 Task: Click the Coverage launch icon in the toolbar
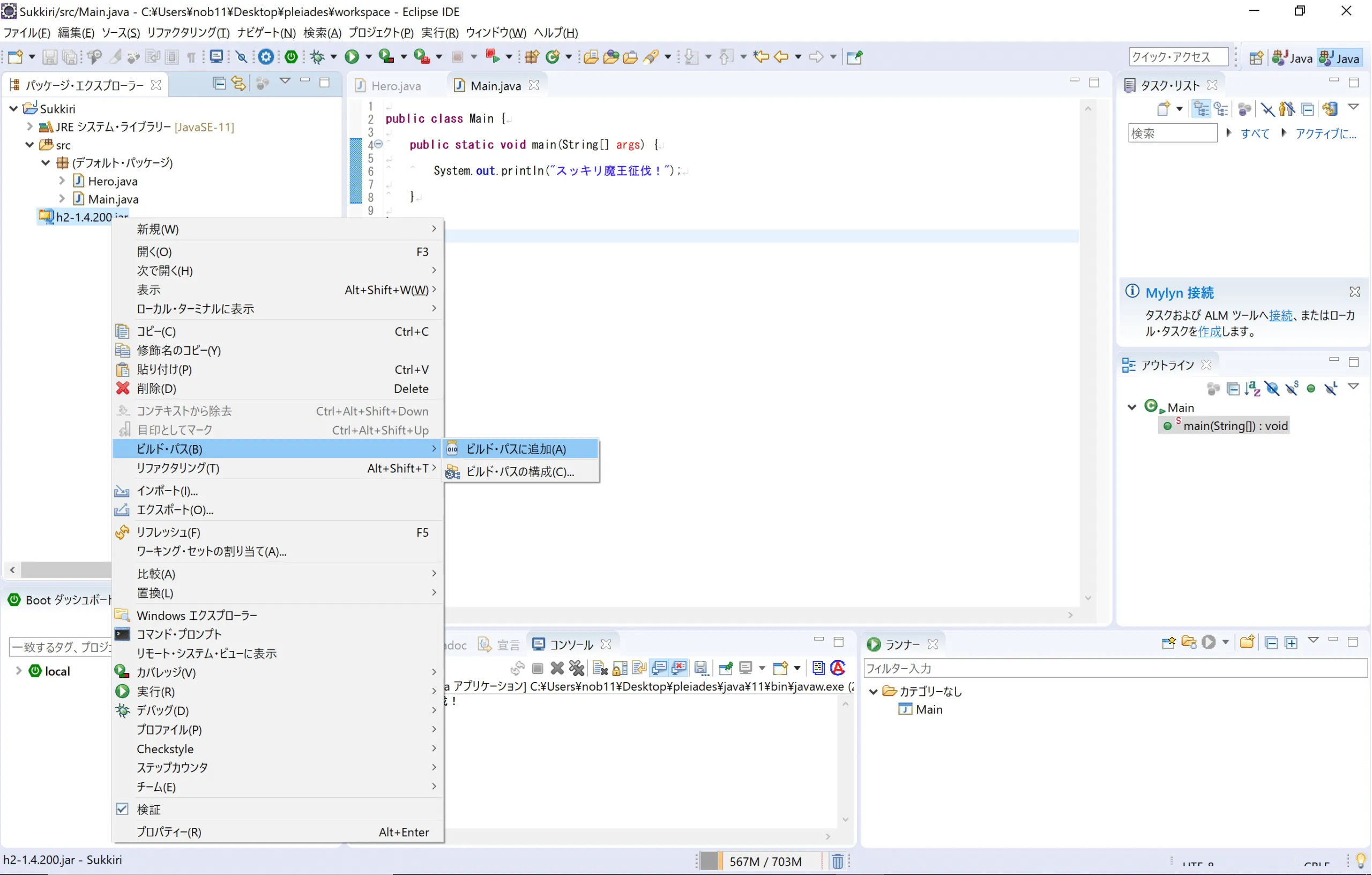(x=387, y=56)
